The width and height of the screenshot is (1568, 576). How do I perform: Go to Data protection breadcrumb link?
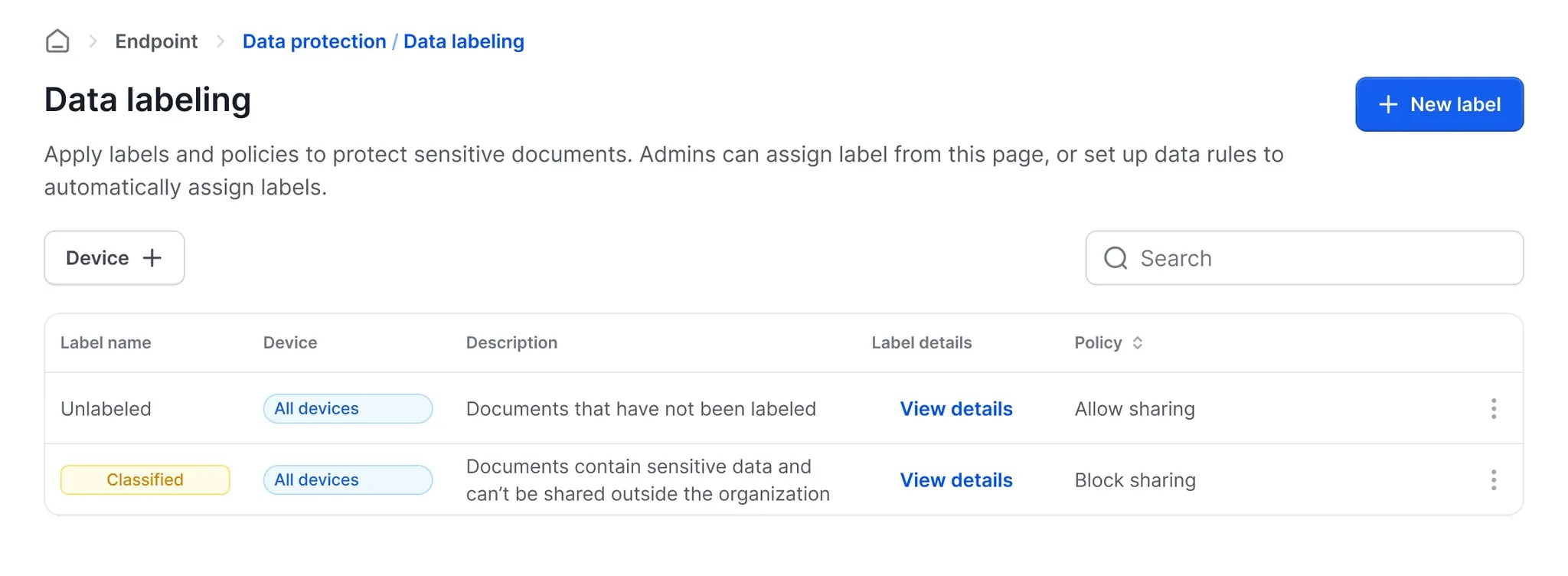tap(314, 41)
